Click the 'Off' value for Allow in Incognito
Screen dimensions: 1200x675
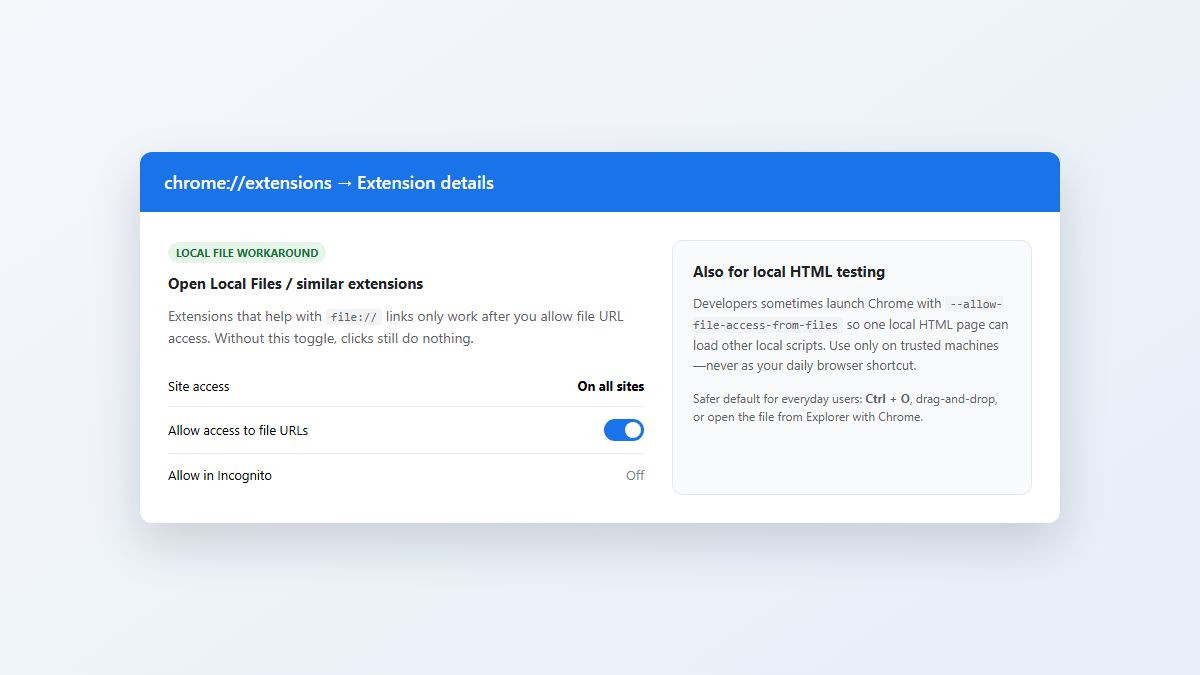click(x=635, y=475)
